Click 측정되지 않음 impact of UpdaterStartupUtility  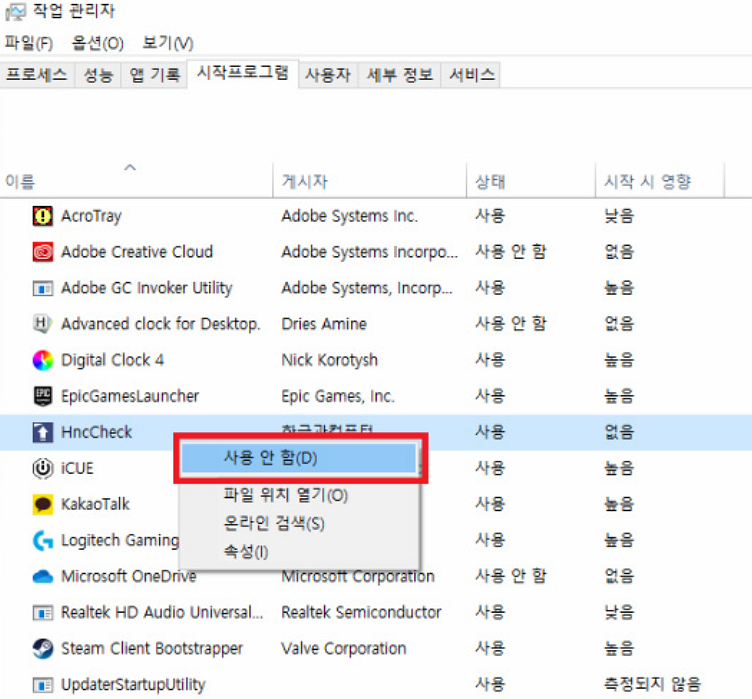[652, 685]
